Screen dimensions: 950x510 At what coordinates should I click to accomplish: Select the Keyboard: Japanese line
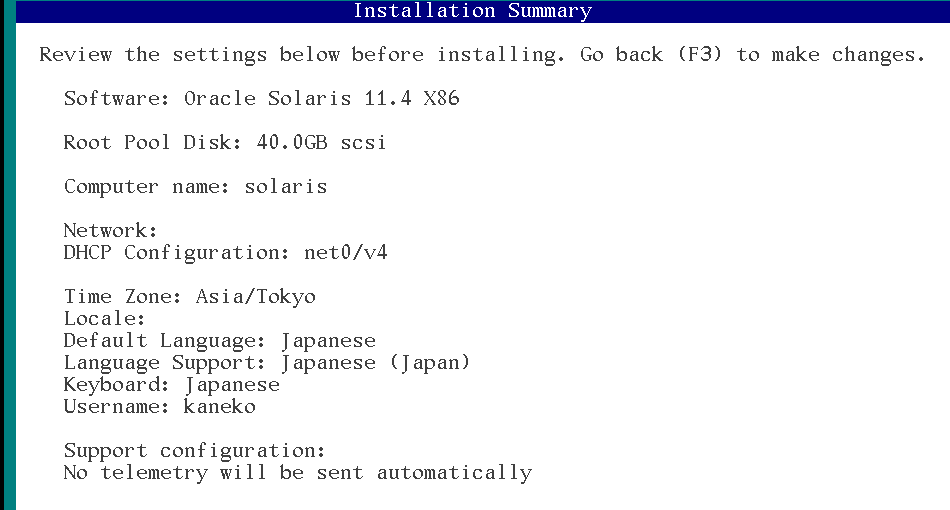(x=171, y=385)
